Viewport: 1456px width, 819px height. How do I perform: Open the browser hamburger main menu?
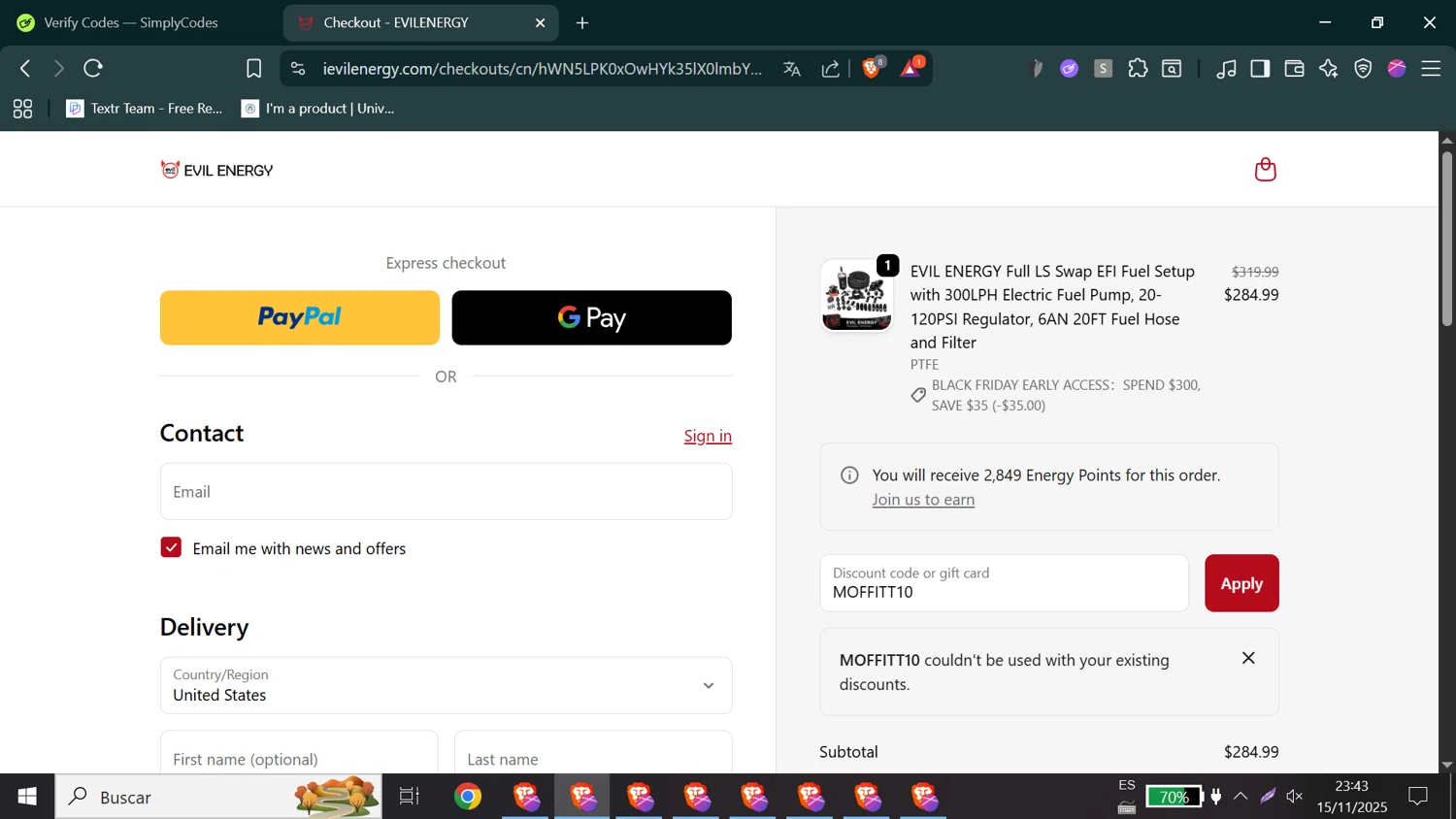(1431, 68)
